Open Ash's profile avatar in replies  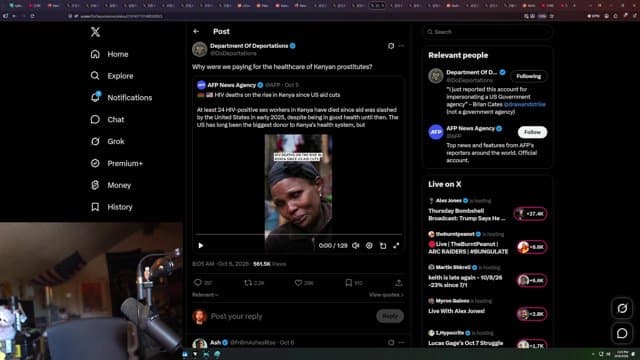coord(200,344)
